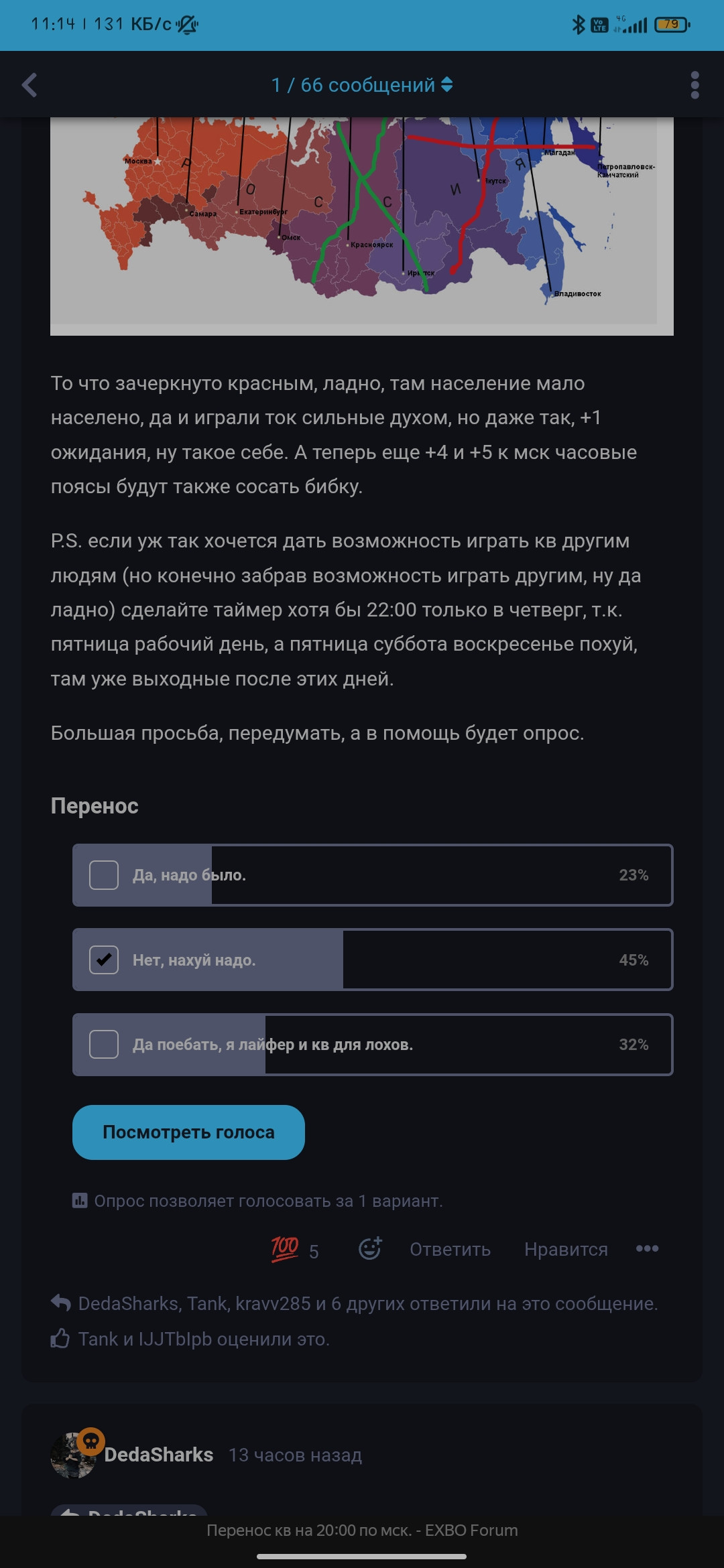The width and height of the screenshot is (724, 1568).
Task: Open post options ellipsis menu
Action: (x=647, y=1249)
